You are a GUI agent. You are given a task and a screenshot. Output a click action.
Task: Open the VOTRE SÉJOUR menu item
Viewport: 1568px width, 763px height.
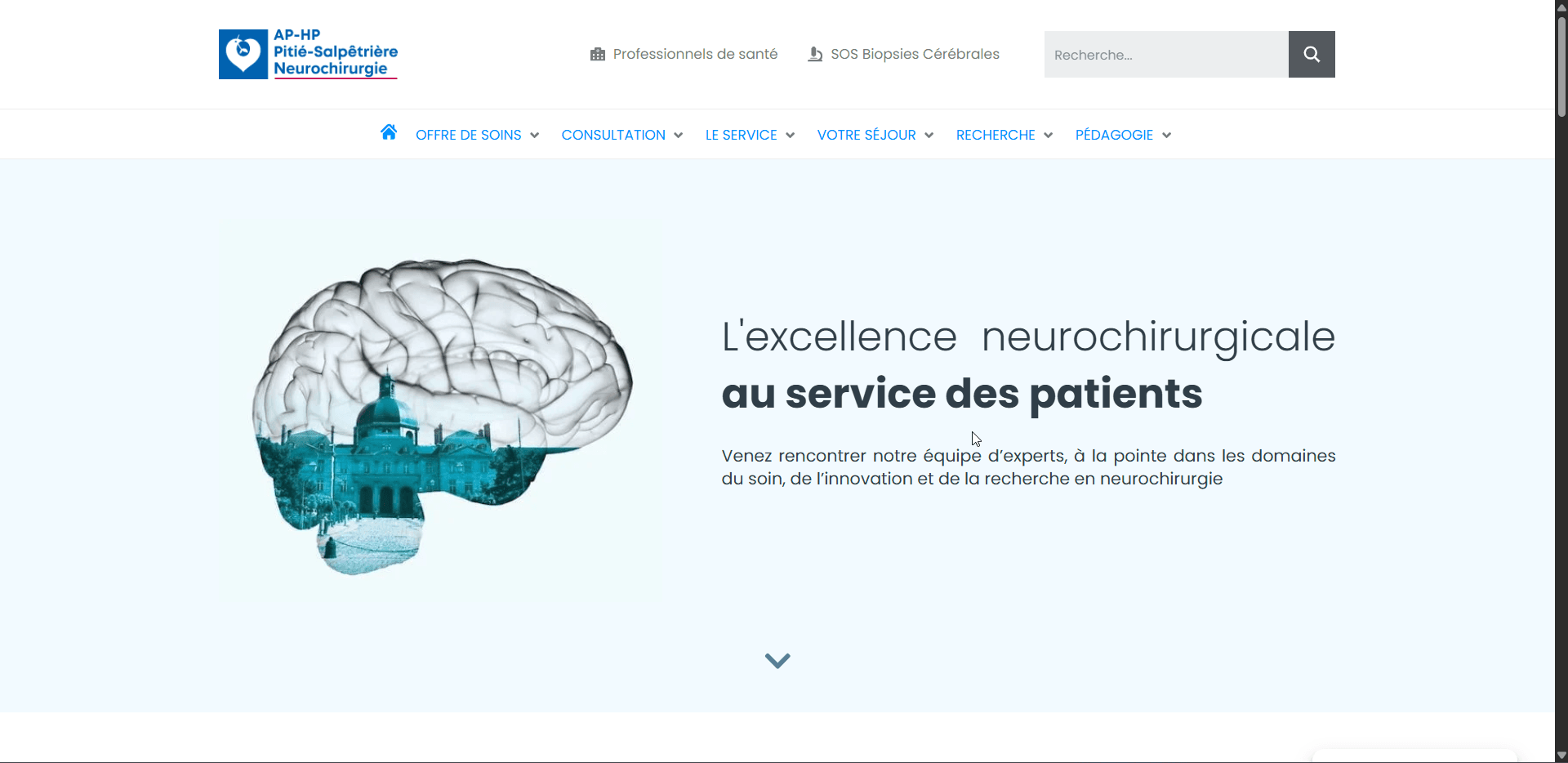pos(866,135)
